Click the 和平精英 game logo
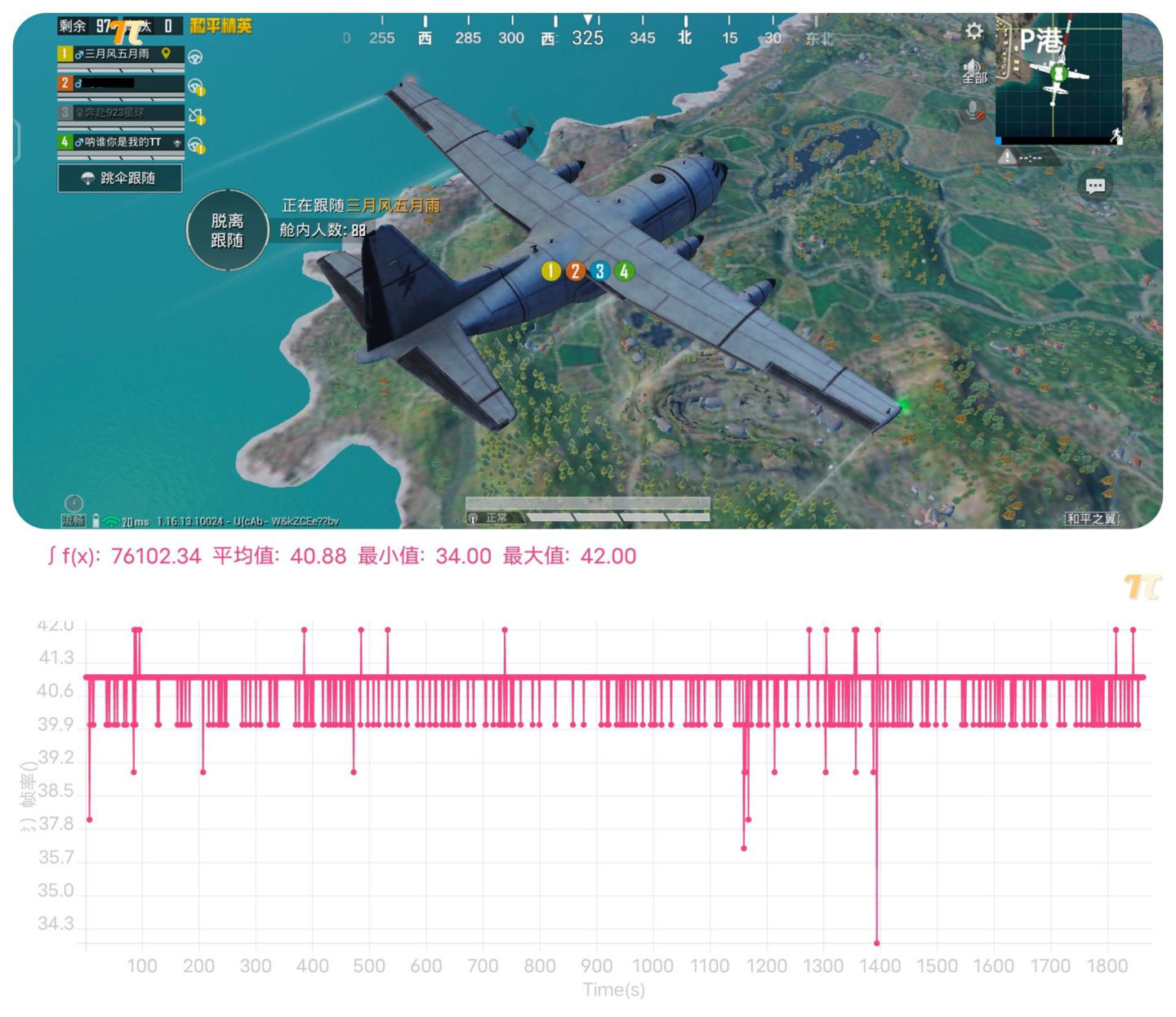The width and height of the screenshot is (1176, 1017). point(221,26)
